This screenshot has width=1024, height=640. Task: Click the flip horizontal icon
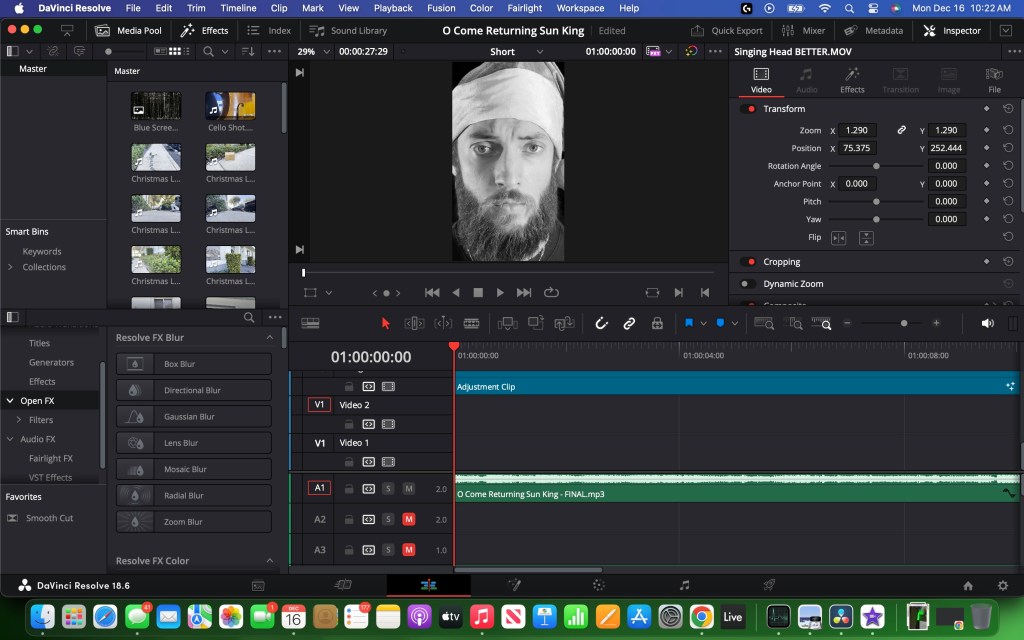click(x=838, y=237)
